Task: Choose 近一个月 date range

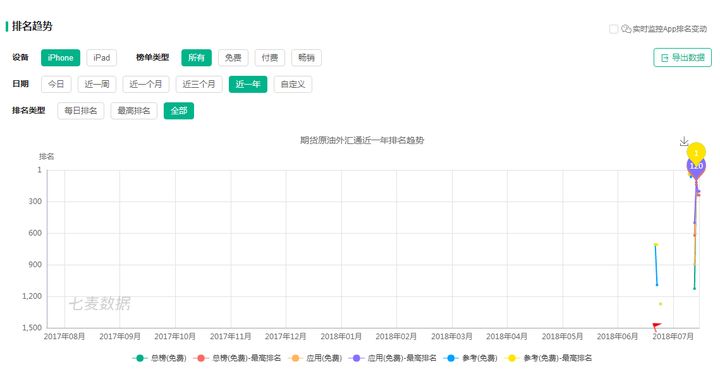Action: coord(146,84)
